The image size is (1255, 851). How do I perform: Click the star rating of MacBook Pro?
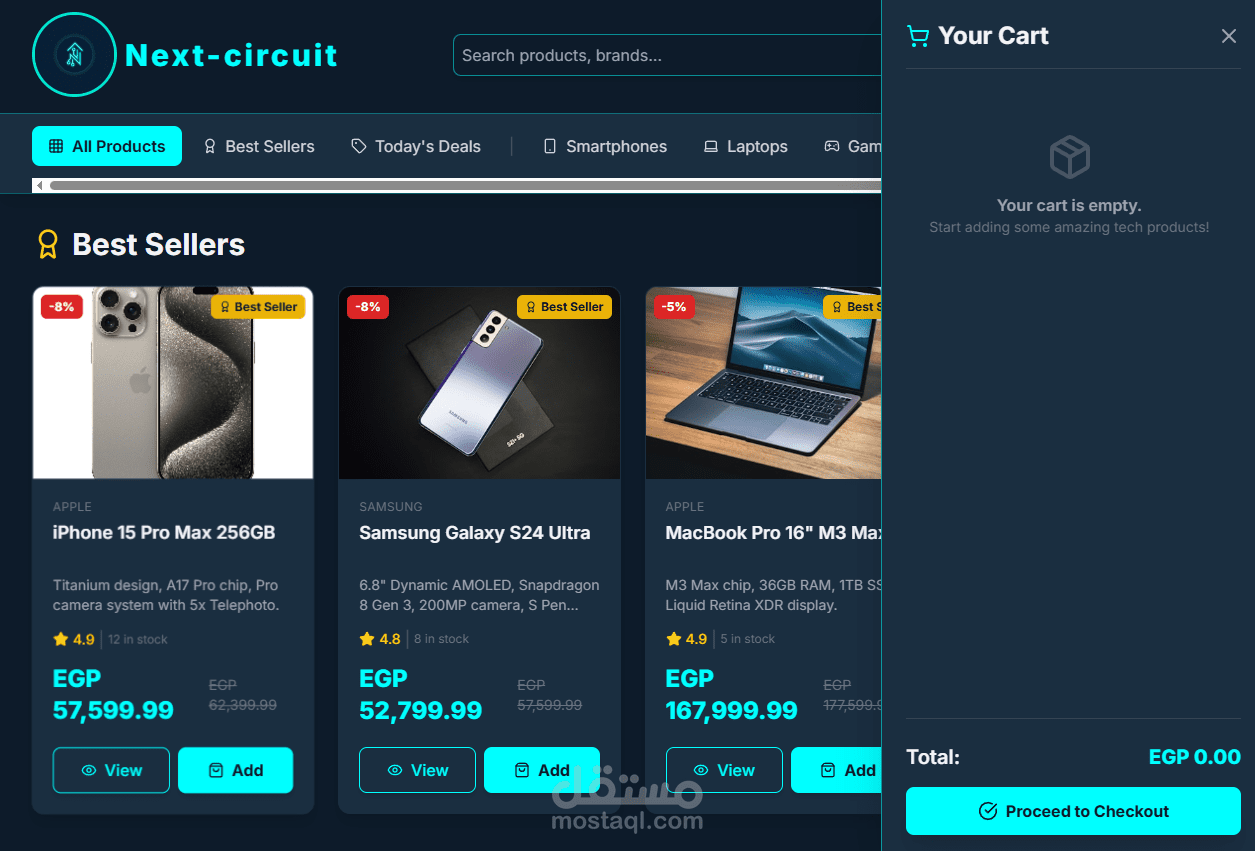[686, 639]
